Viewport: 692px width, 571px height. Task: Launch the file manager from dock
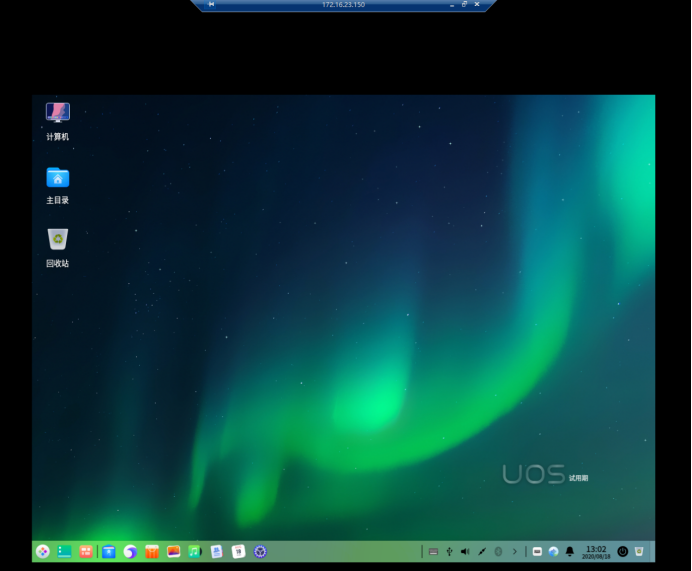coord(109,552)
